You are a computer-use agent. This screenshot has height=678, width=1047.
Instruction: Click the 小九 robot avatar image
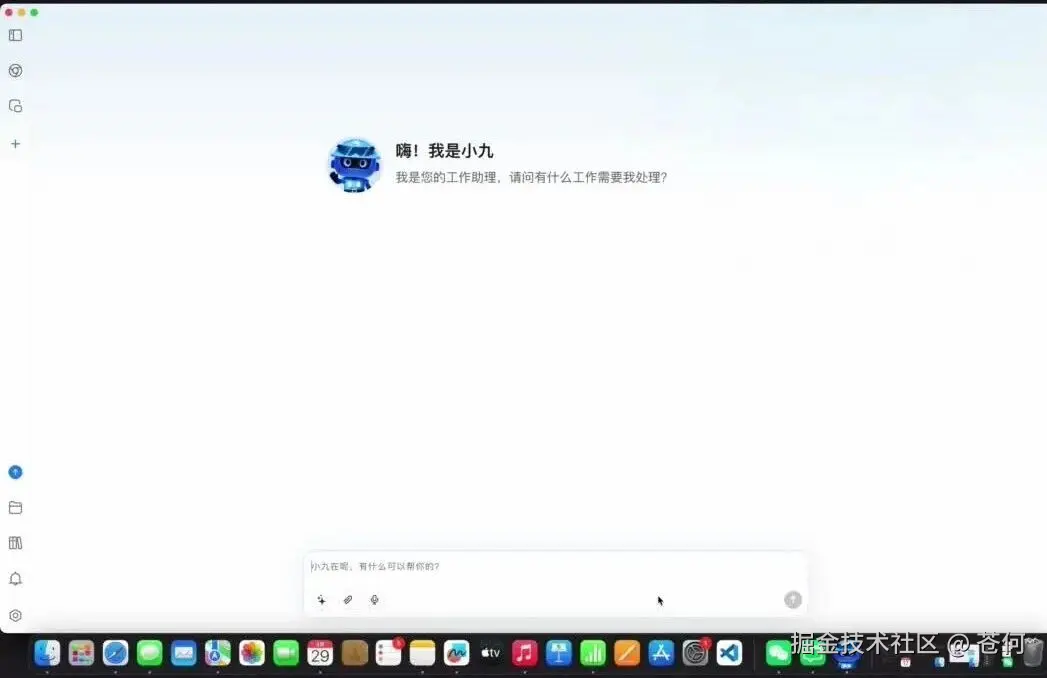point(353,164)
